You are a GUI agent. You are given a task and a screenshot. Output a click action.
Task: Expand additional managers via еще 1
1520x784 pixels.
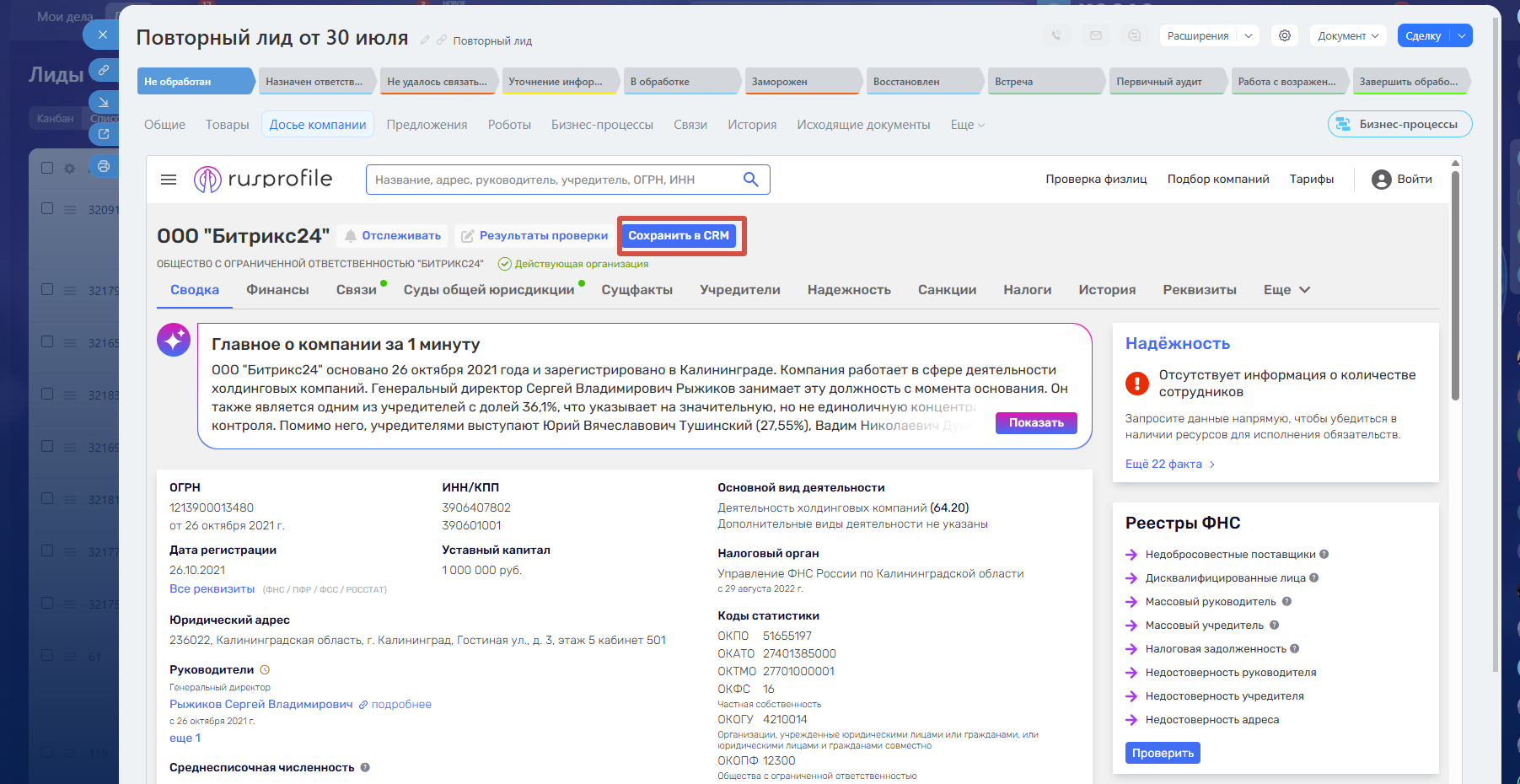185,738
